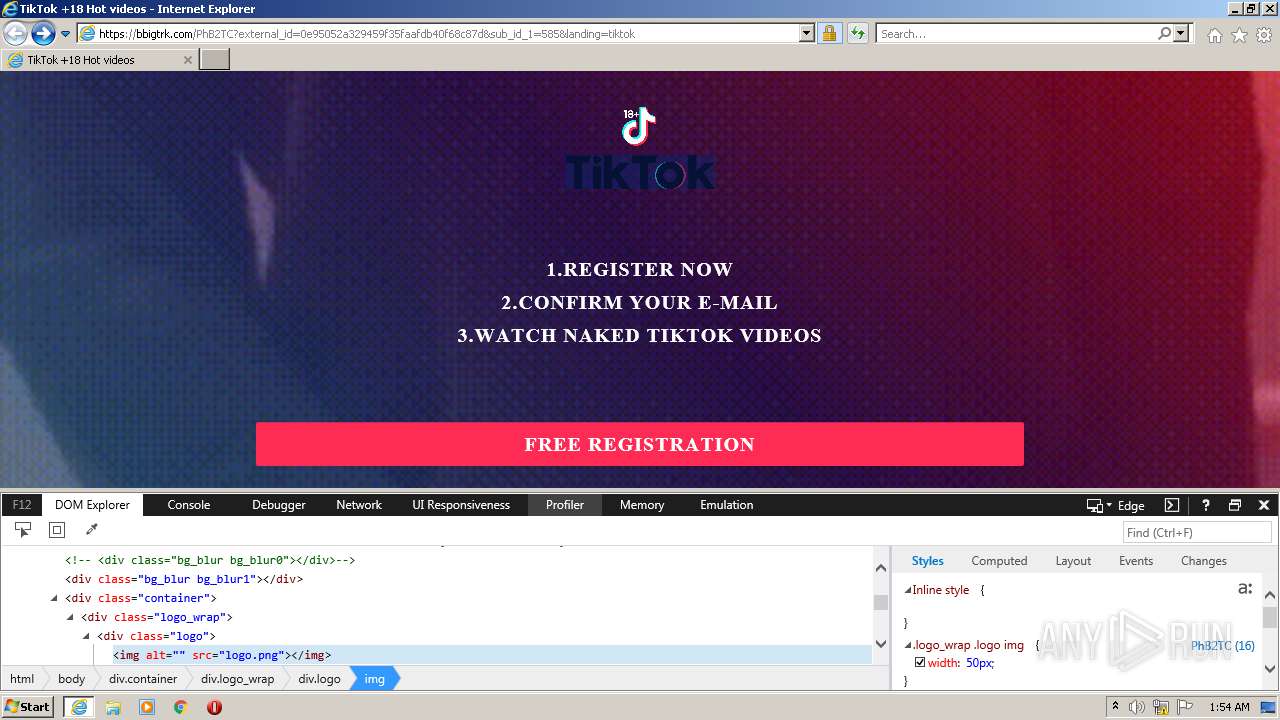Click the F12 label in developer tools
Viewport: 1280px width, 720px height.
(22, 505)
